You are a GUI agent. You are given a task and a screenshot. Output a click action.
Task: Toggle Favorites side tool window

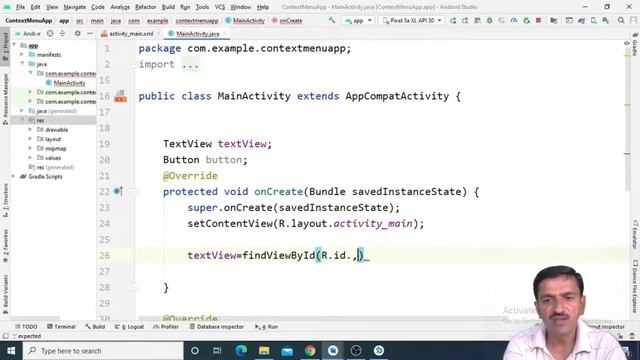coord(5,246)
